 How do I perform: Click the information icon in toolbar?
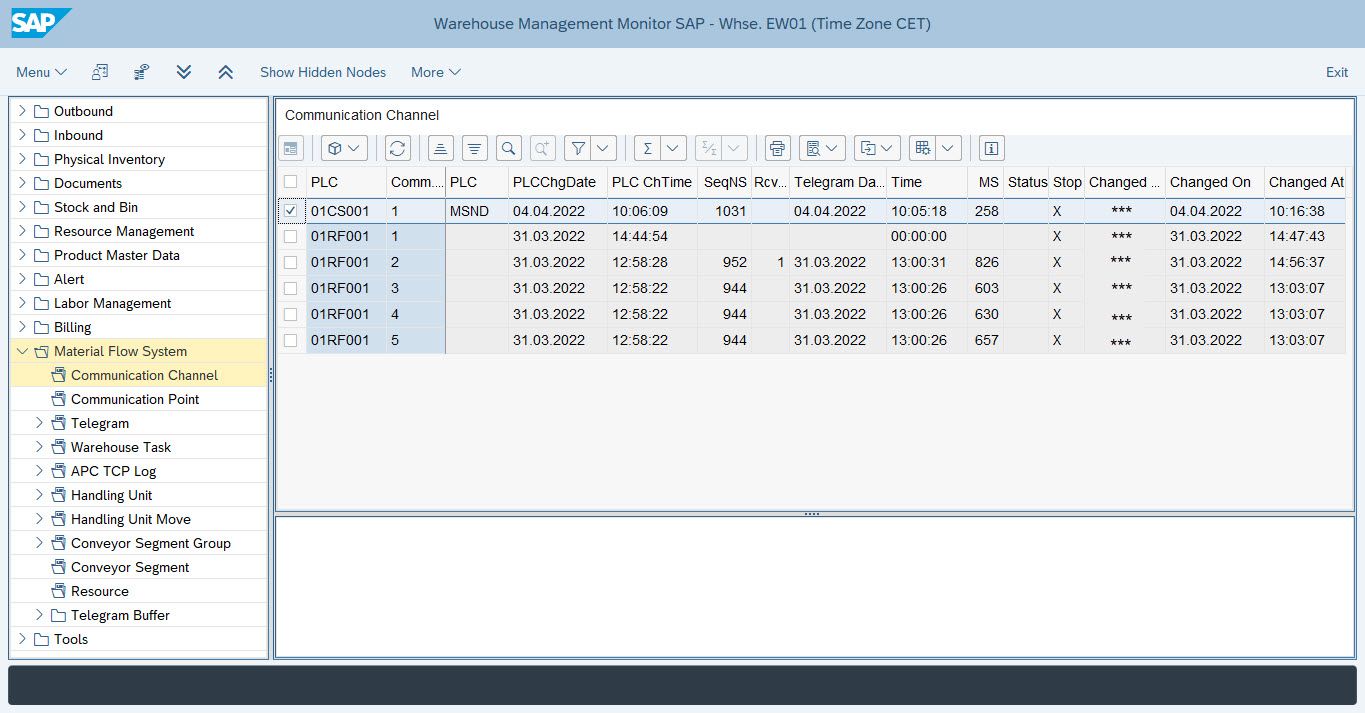point(991,148)
